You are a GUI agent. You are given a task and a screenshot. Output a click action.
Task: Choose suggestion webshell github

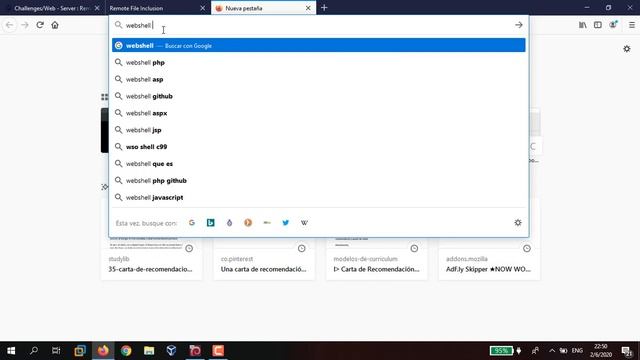(x=319, y=96)
